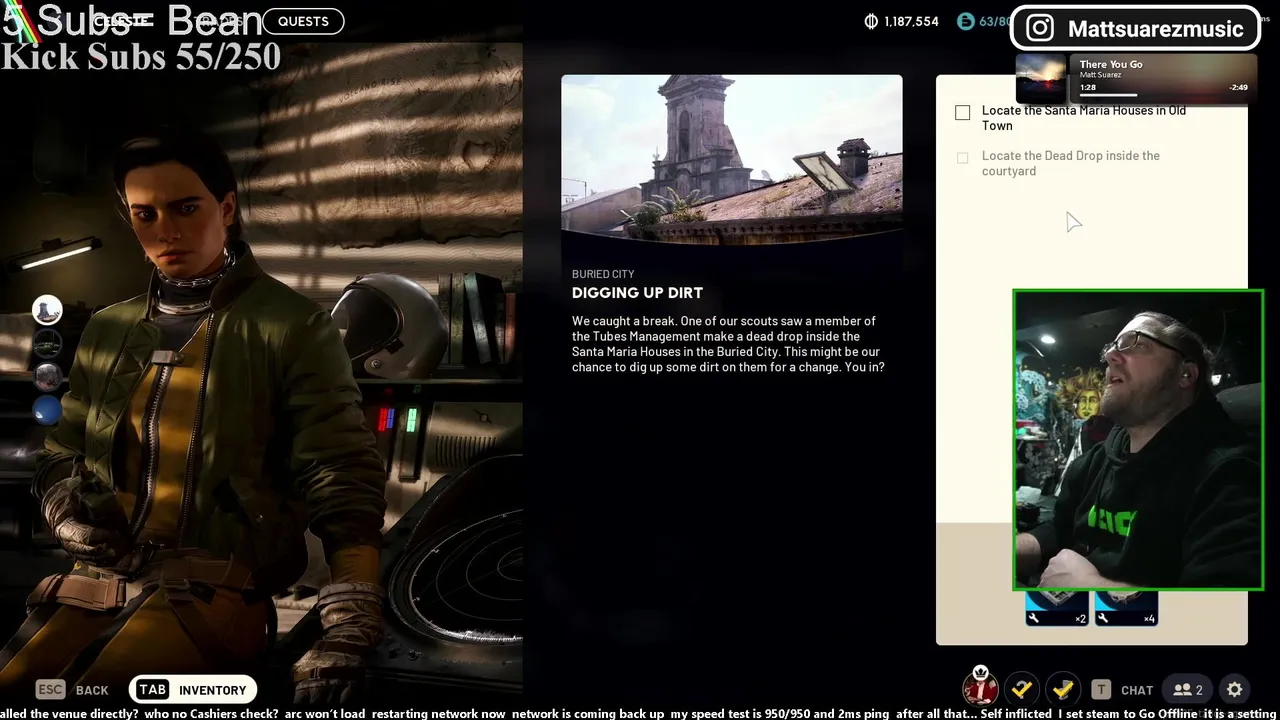Viewport: 1280px width, 720px height.
Task: Click the BURIED CITY location label
Action: (603, 274)
